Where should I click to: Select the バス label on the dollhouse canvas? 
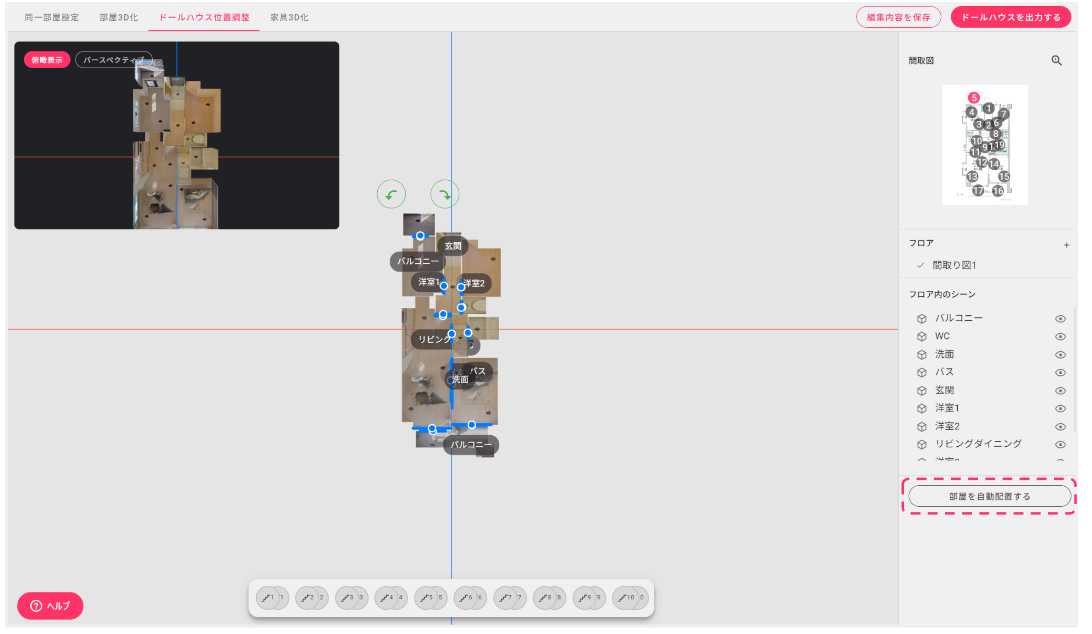478,371
